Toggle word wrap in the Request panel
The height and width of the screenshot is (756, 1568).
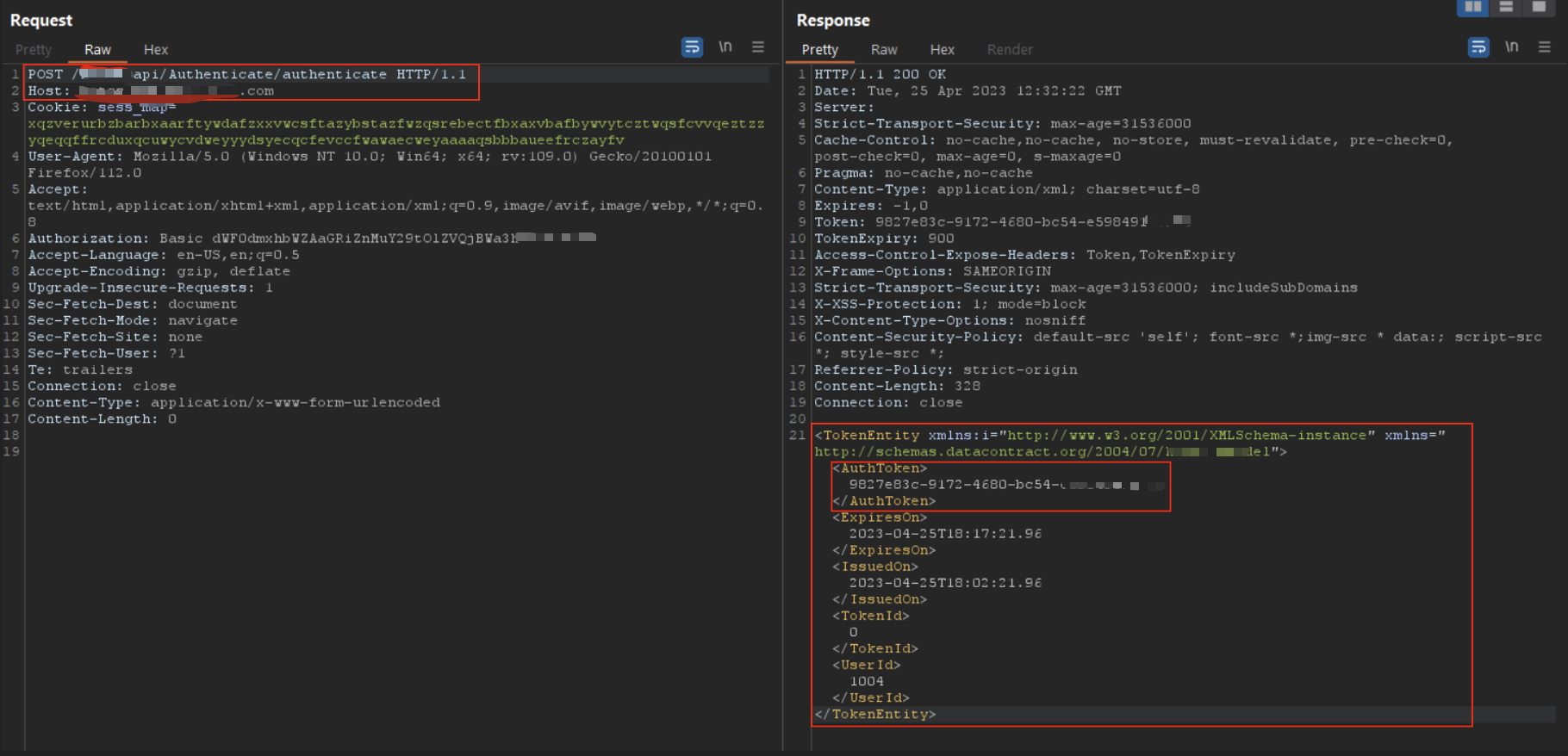pos(692,47)
